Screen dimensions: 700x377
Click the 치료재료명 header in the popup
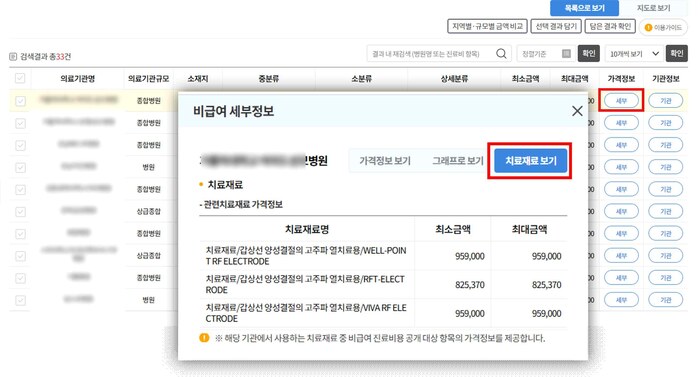click(307, 230)
